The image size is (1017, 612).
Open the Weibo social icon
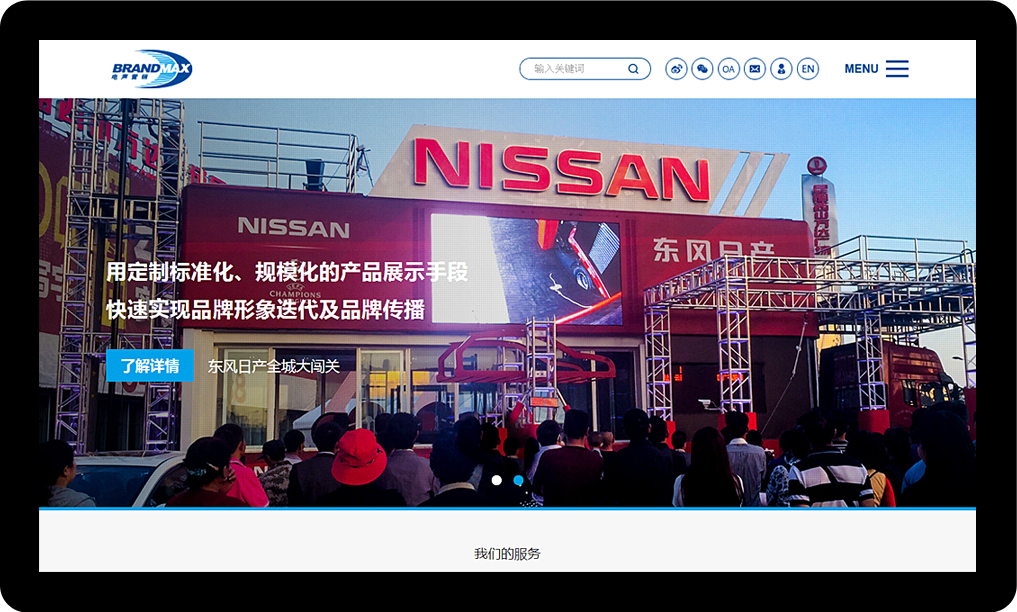[x=676, y=69]
